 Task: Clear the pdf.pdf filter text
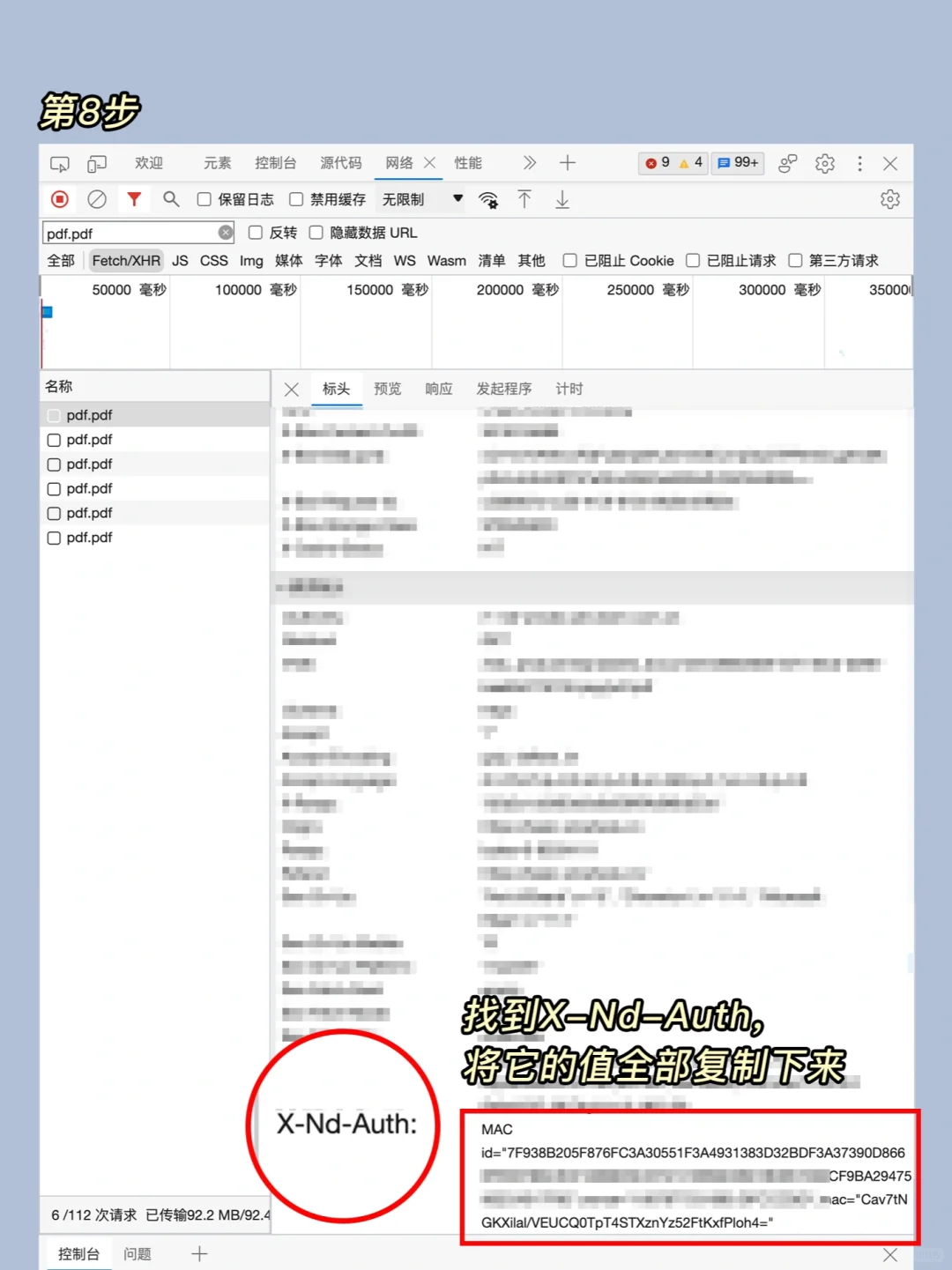coord(226,233)
